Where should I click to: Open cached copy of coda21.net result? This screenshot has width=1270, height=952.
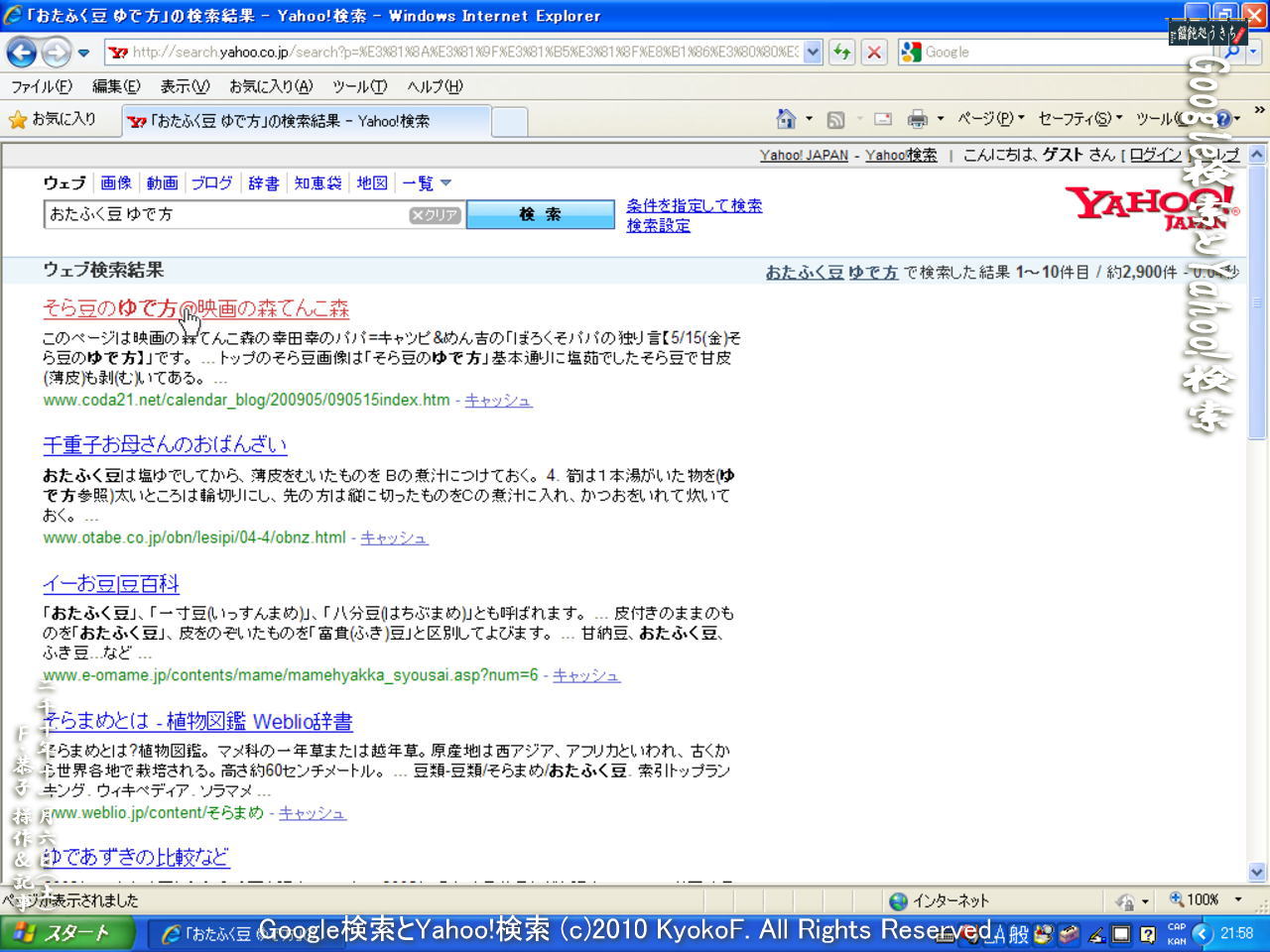click(x=498, y=400)
